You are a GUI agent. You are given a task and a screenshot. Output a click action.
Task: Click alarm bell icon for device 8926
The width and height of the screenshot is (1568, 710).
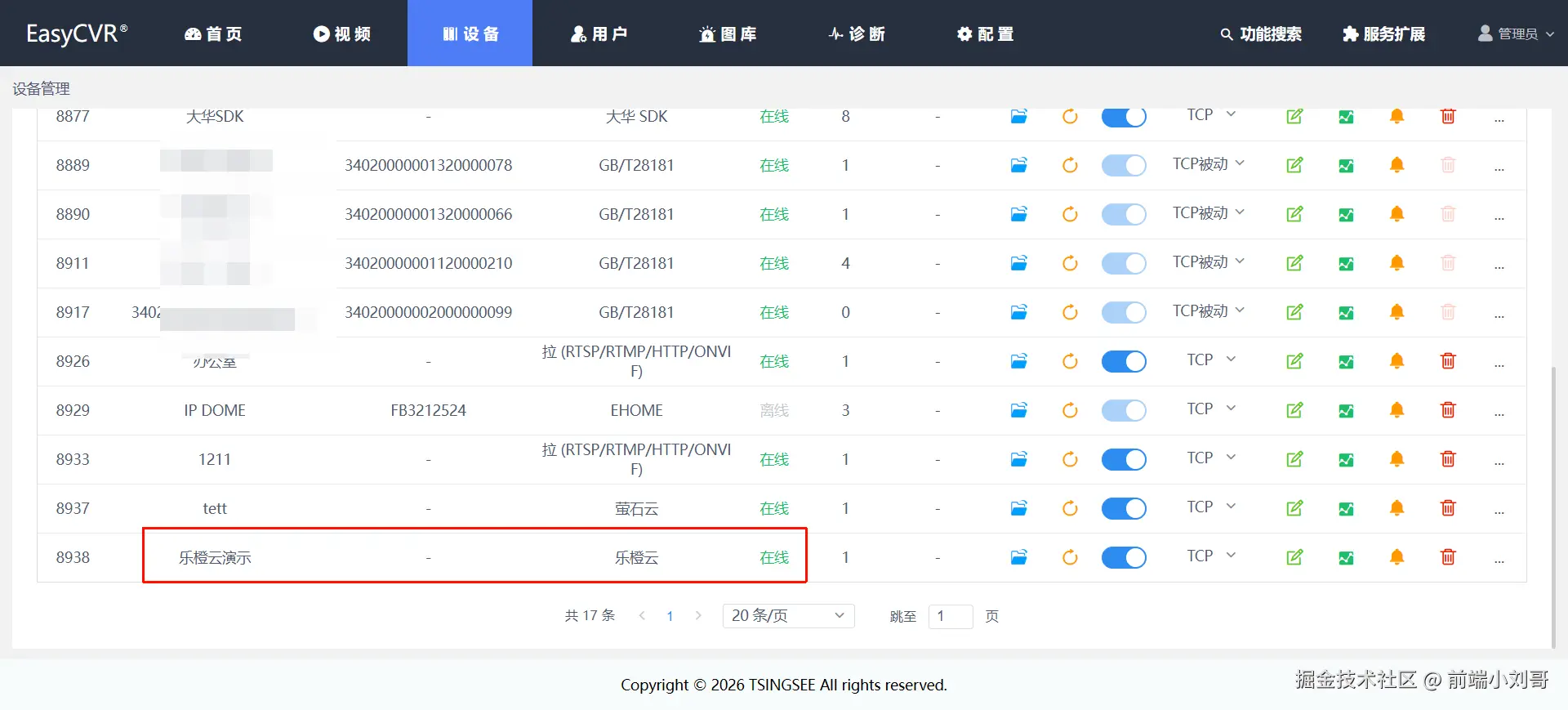[x=1396, y=361]
